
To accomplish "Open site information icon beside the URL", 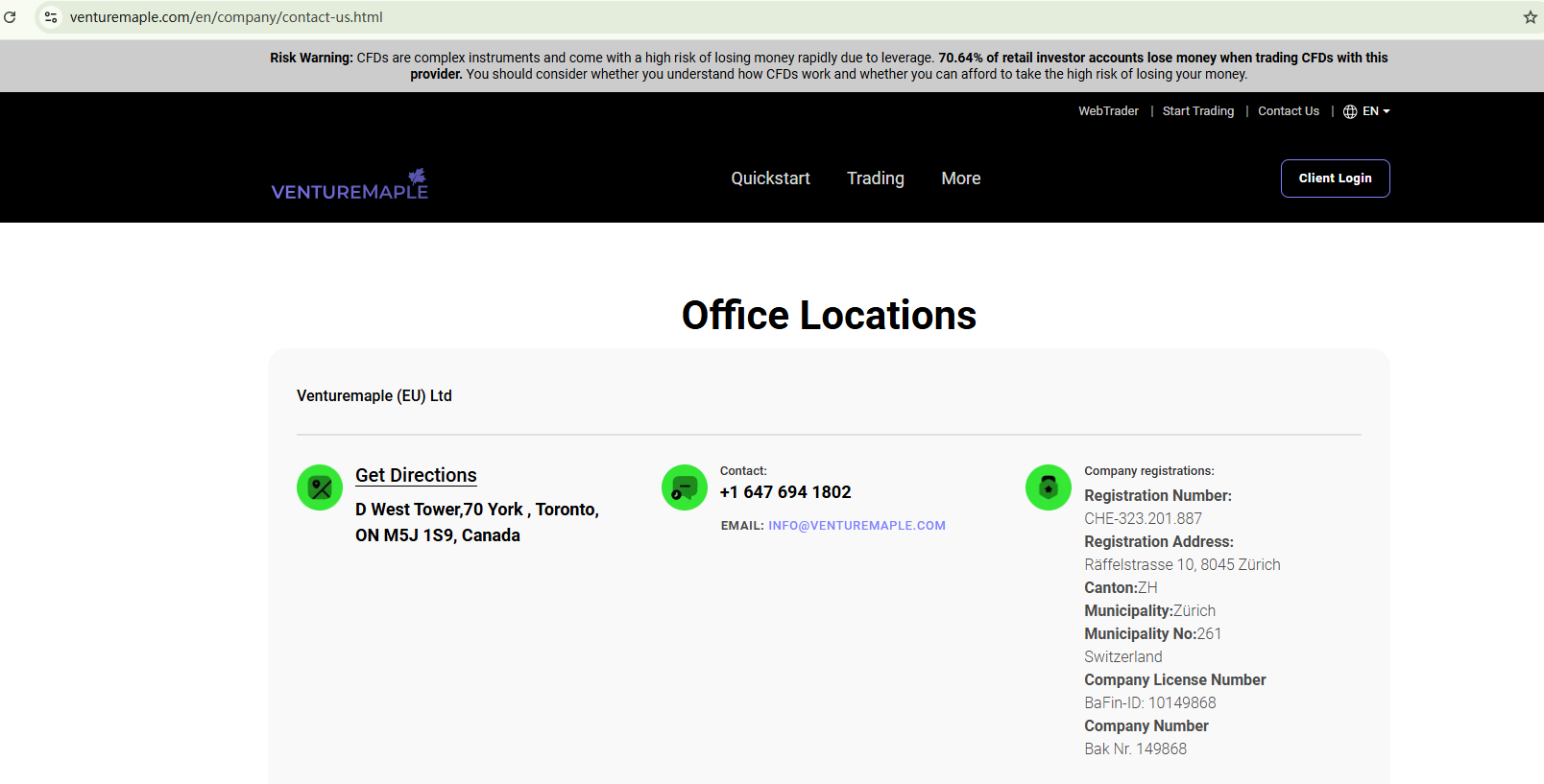I will pos(51,17).
